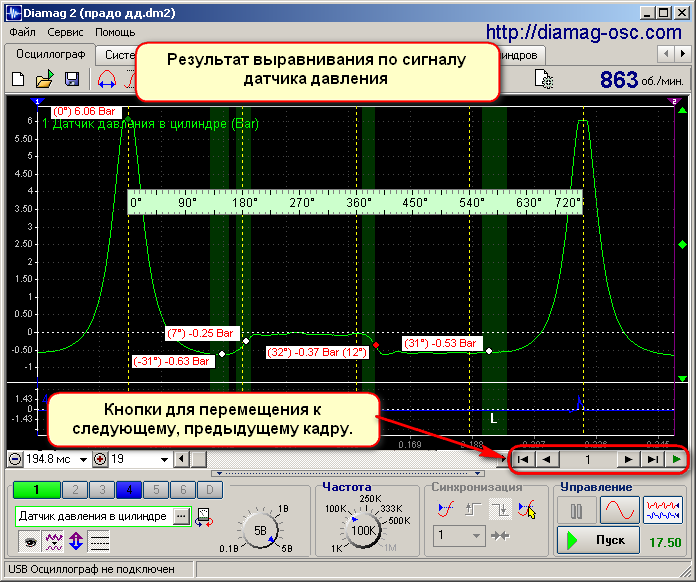Play frames with the green triangle
696x582 pixels.
coord(676,459)
